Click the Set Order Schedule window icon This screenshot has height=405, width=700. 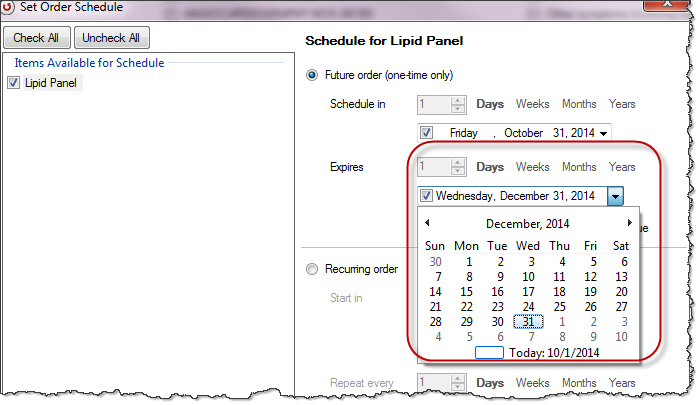[9, 8]
